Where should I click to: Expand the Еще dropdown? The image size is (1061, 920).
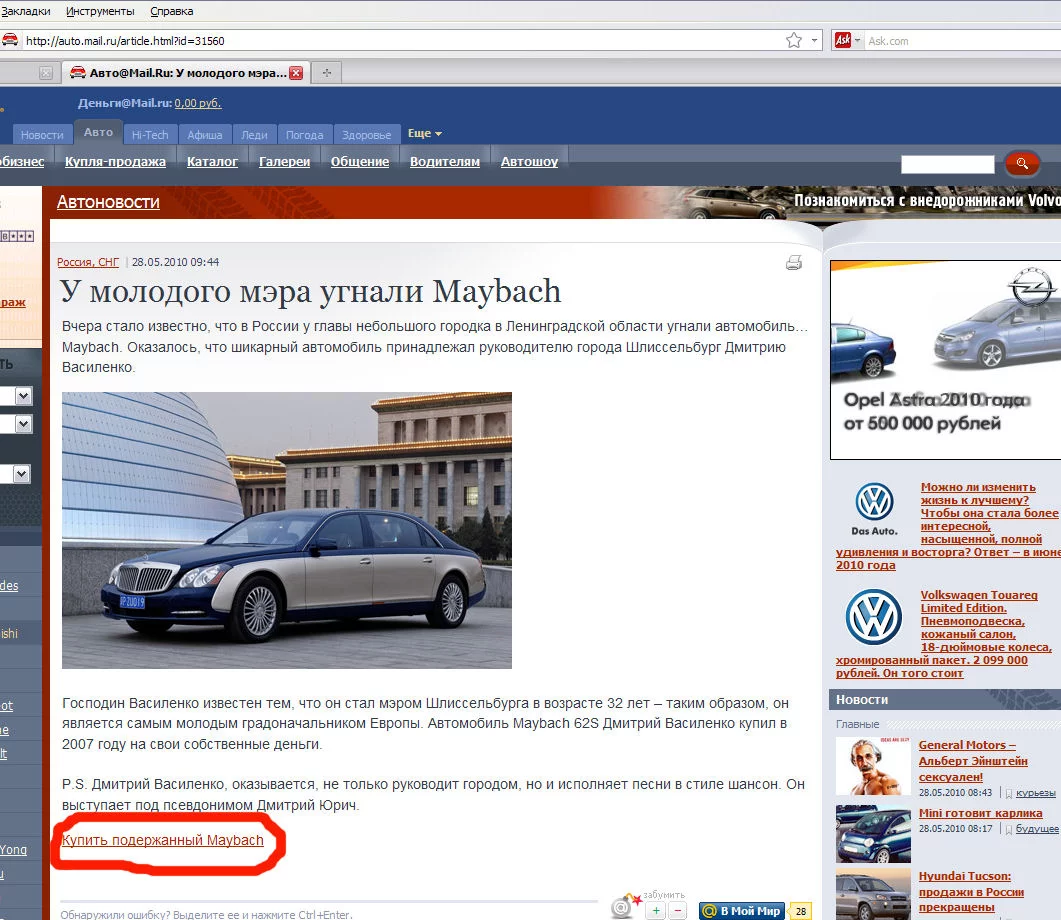pos(424,133)
